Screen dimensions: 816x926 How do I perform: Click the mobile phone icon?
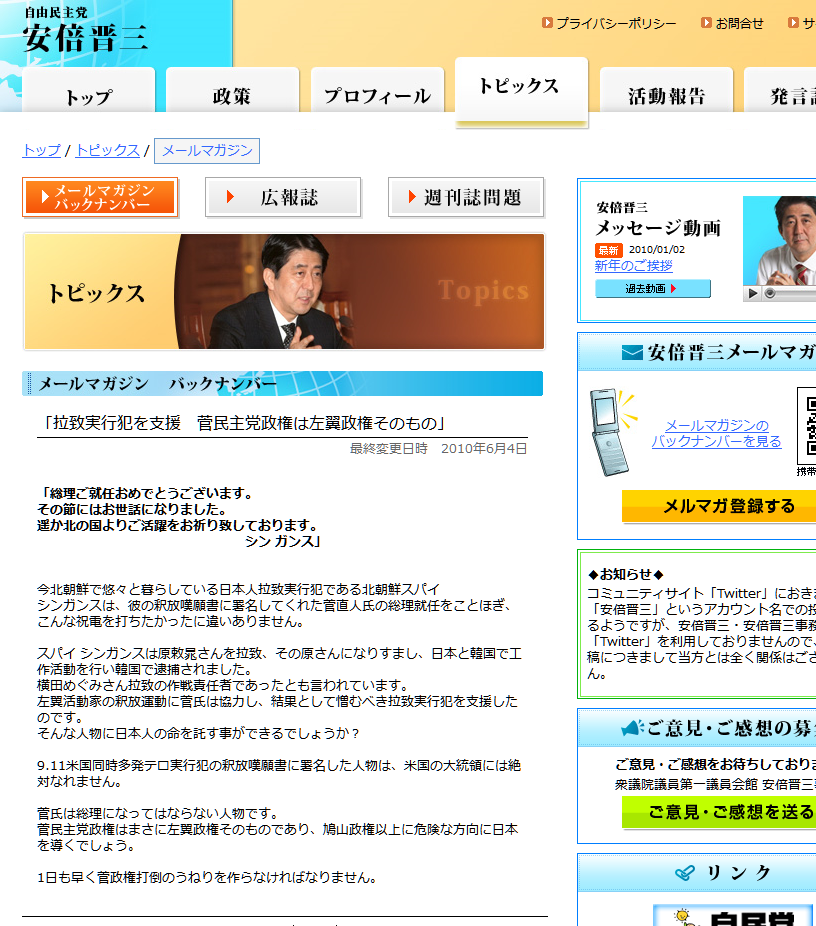611,432
